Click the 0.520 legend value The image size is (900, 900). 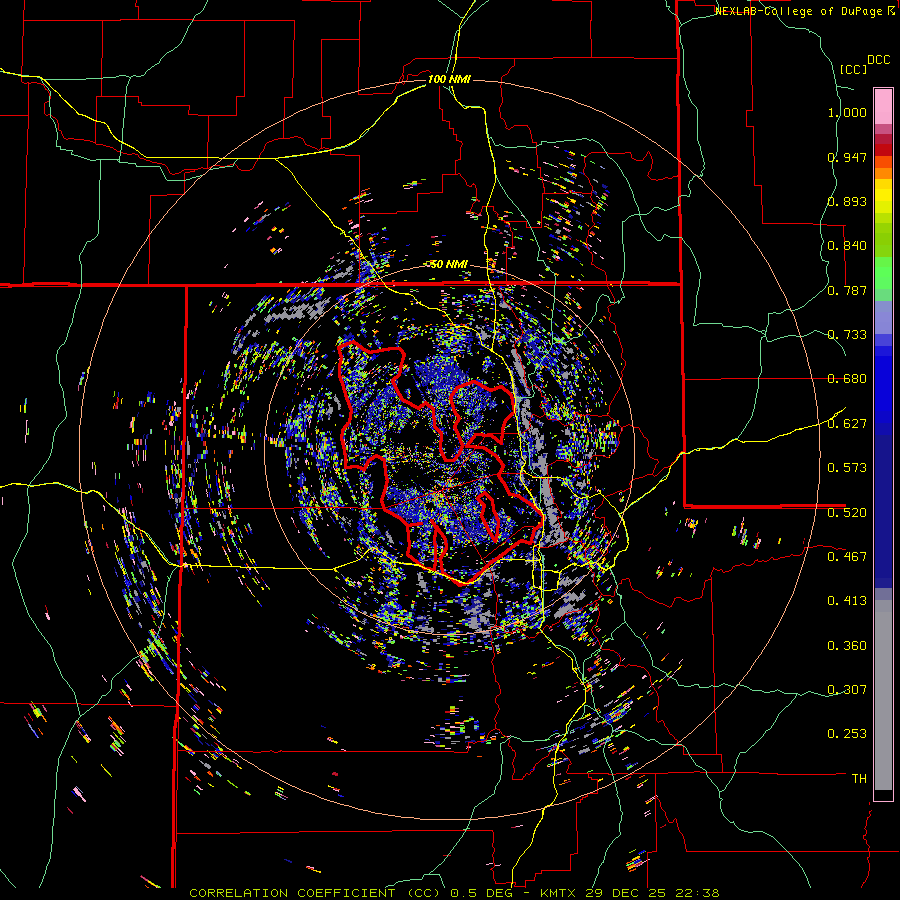point(847,512)
